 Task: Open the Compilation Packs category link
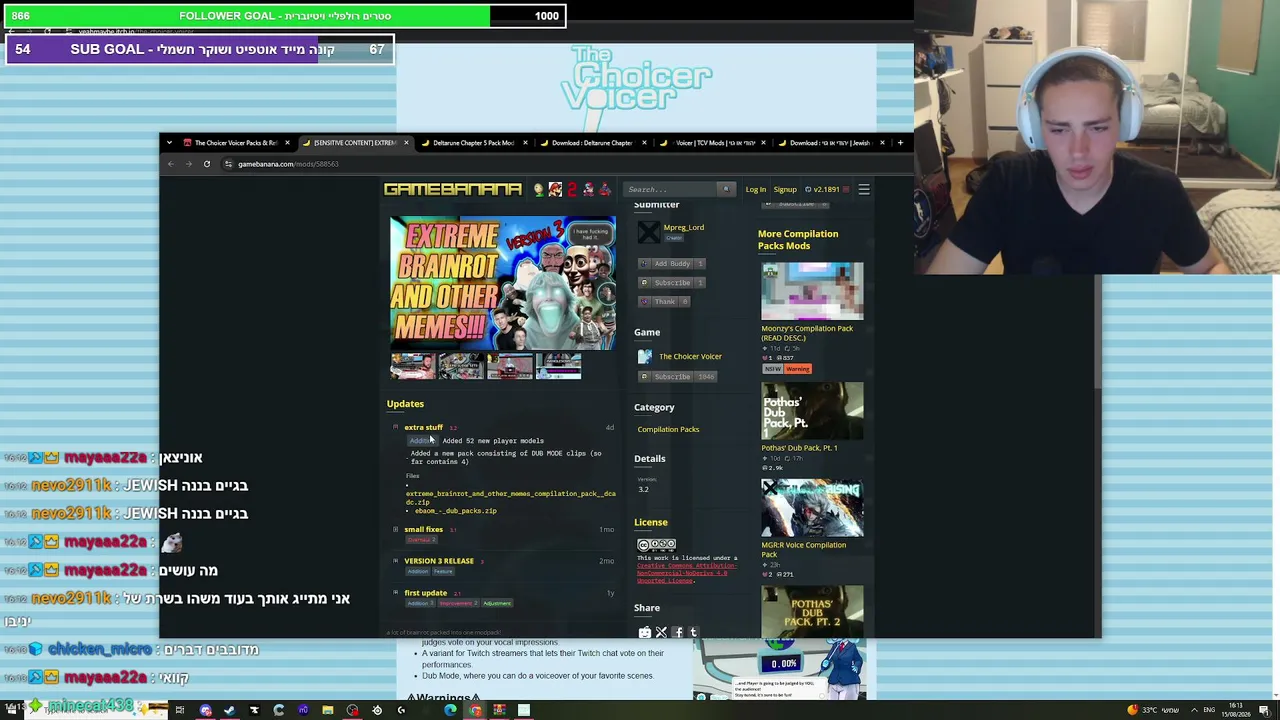click(668, 430)
